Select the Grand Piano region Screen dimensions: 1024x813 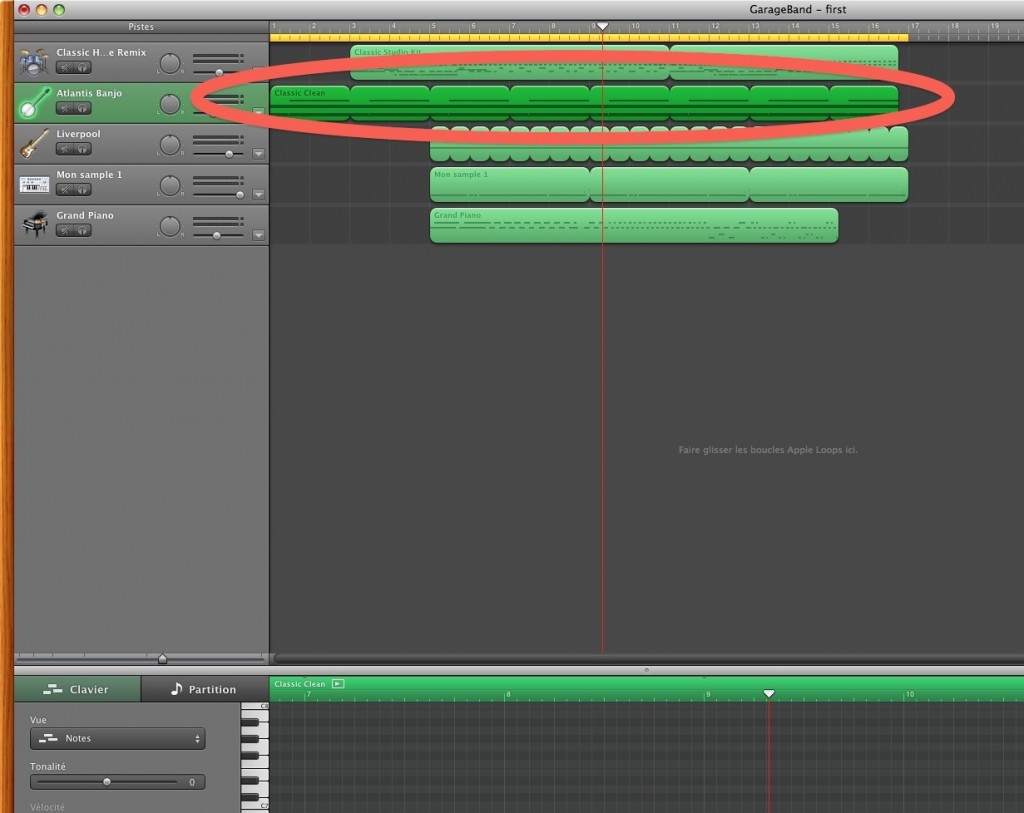pos(633,225)
